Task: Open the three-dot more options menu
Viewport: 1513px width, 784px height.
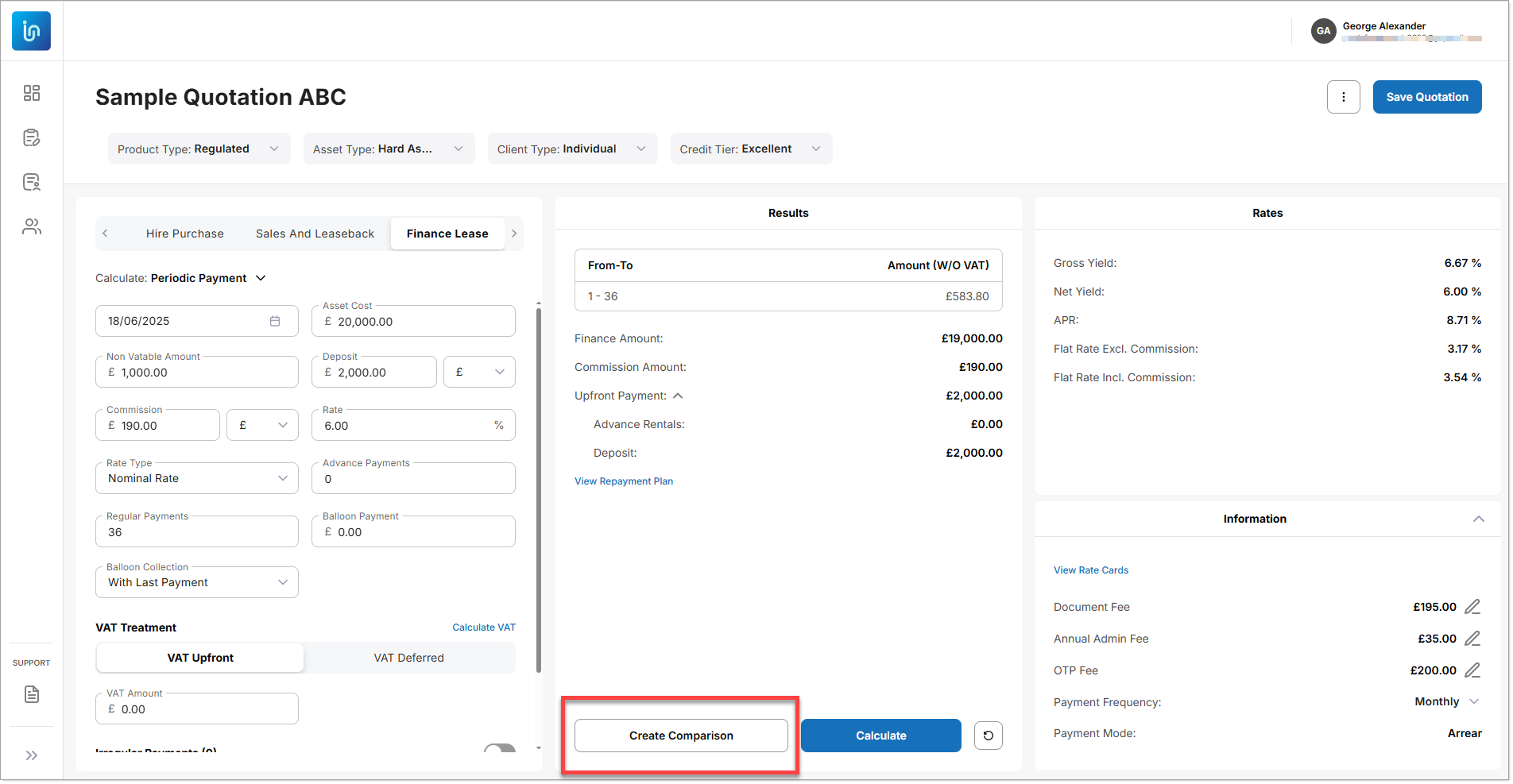Action: pyautogui.click(x=1344, y=97)
